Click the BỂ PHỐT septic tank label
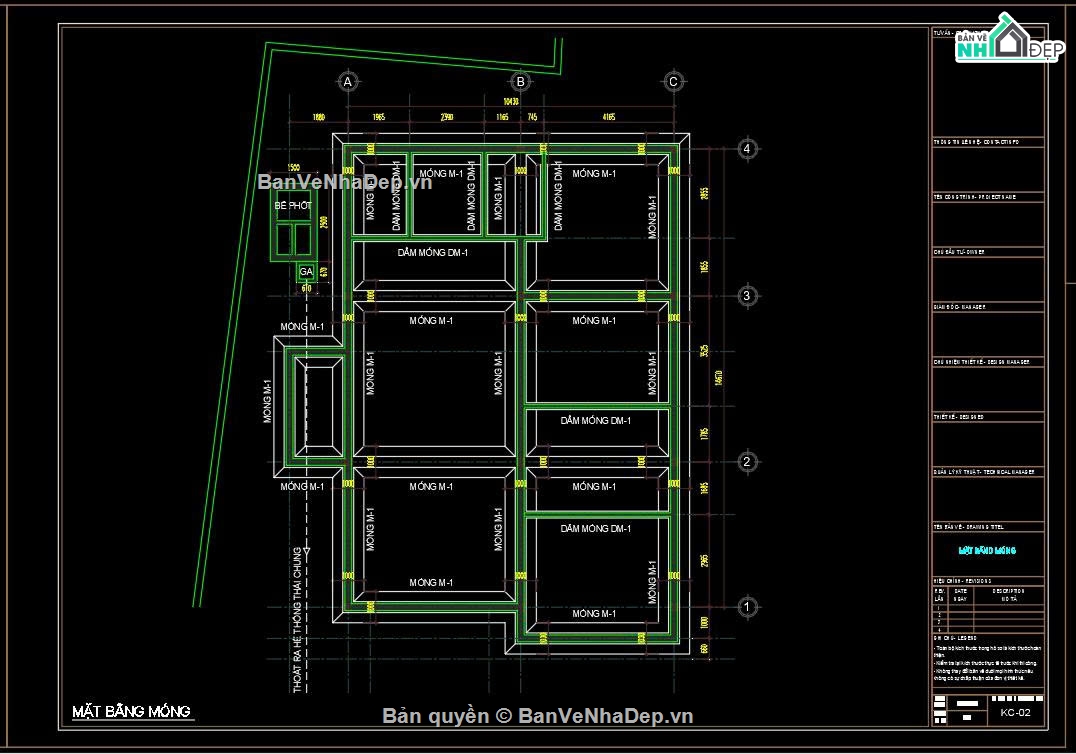 (x=294, y=205)
